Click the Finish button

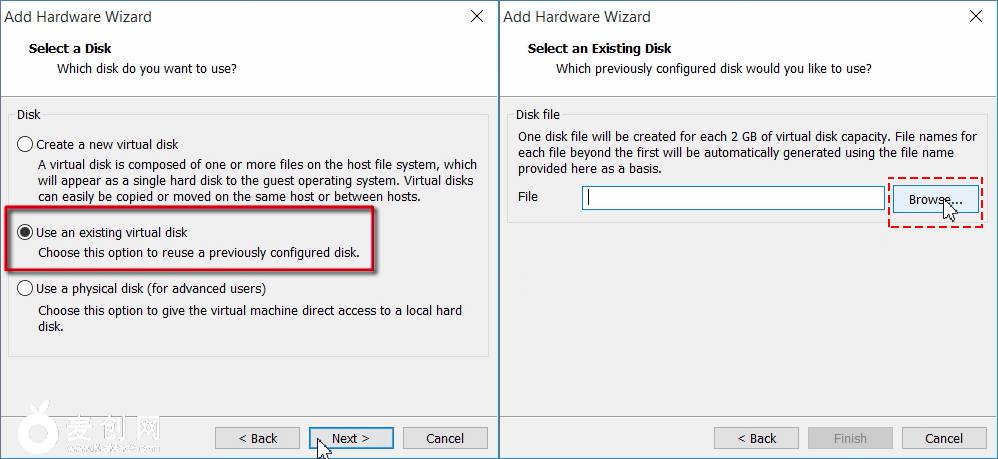pos(850,438)
